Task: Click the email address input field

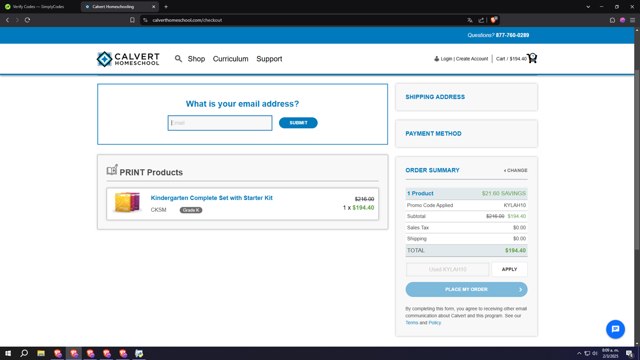Action: click(x=220, y=123)
